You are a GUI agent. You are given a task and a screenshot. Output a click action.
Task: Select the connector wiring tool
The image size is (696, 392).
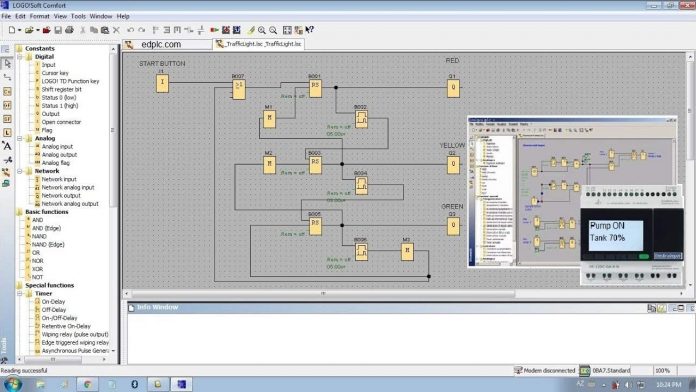[x=7, y=77]
